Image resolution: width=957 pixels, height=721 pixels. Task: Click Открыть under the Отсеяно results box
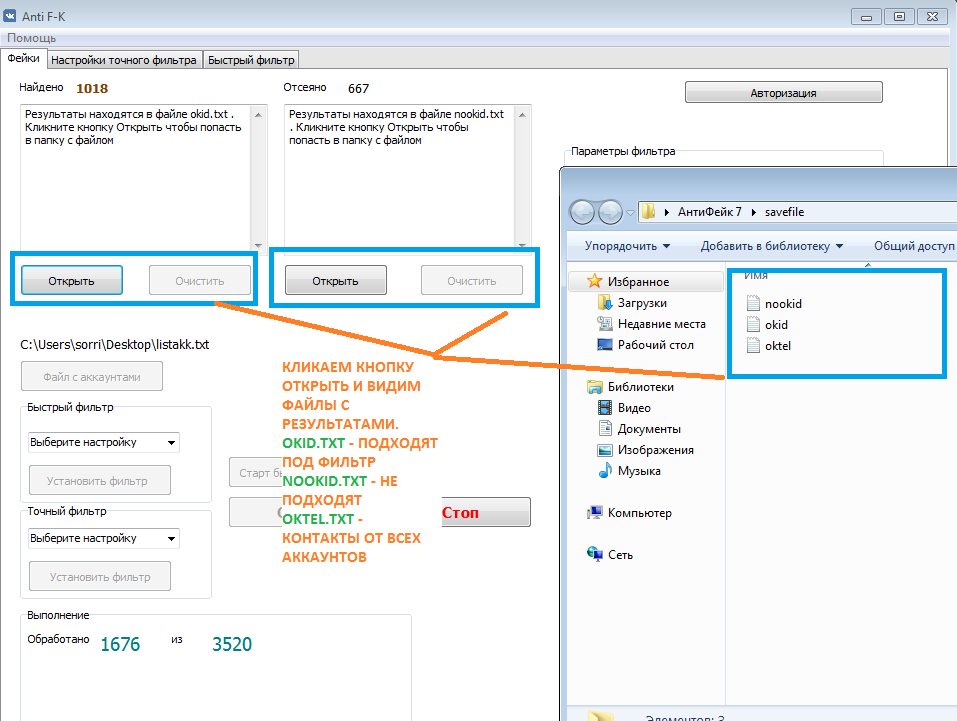(x=336, y=280)
